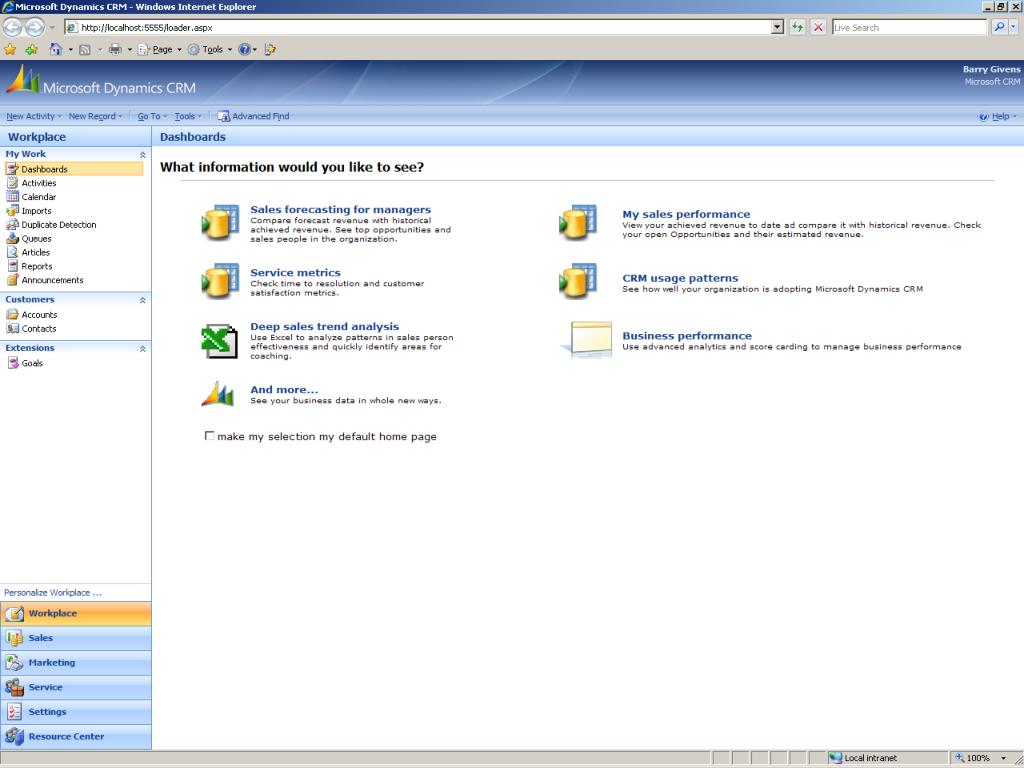
Task: Click the Announcements icon in the sidebar
Action: pyautogui.click(x=12, y=280)
